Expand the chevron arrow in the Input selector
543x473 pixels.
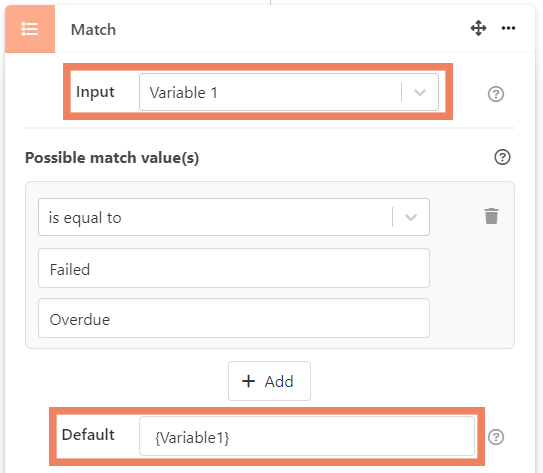pyautogui.click(x=420, y=92)
